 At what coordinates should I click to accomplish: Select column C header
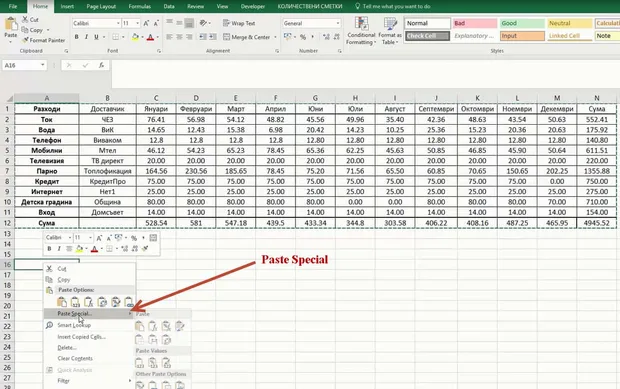tap(156, 98)
